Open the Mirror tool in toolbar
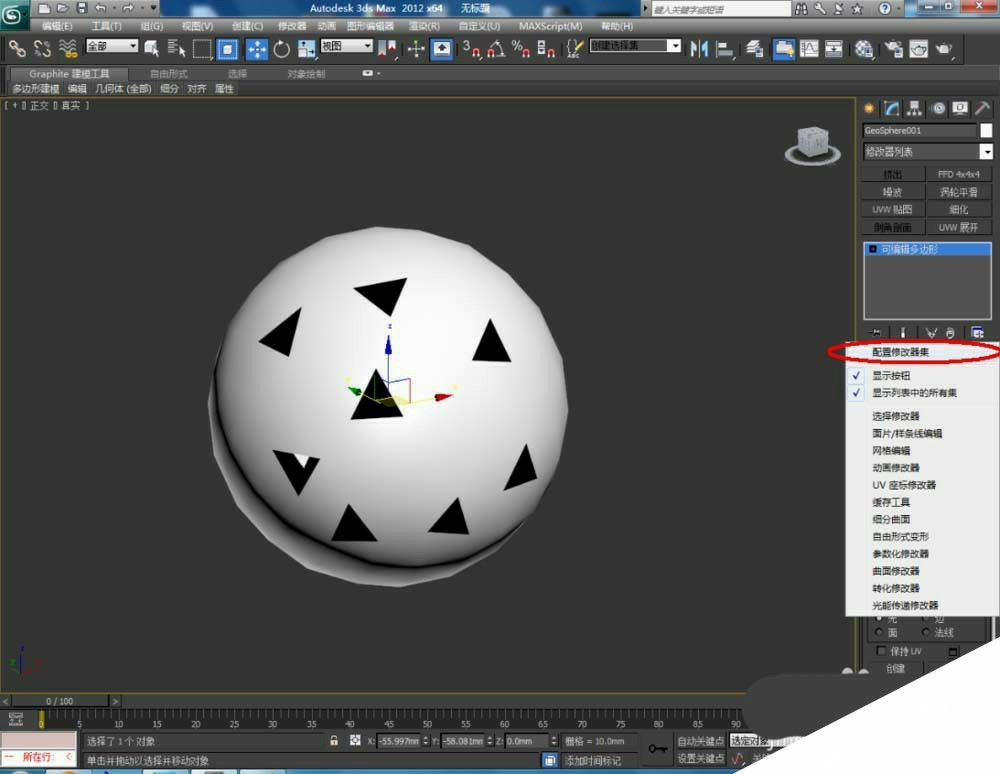This screenshot has width=1000, height=774. point(699,48)
